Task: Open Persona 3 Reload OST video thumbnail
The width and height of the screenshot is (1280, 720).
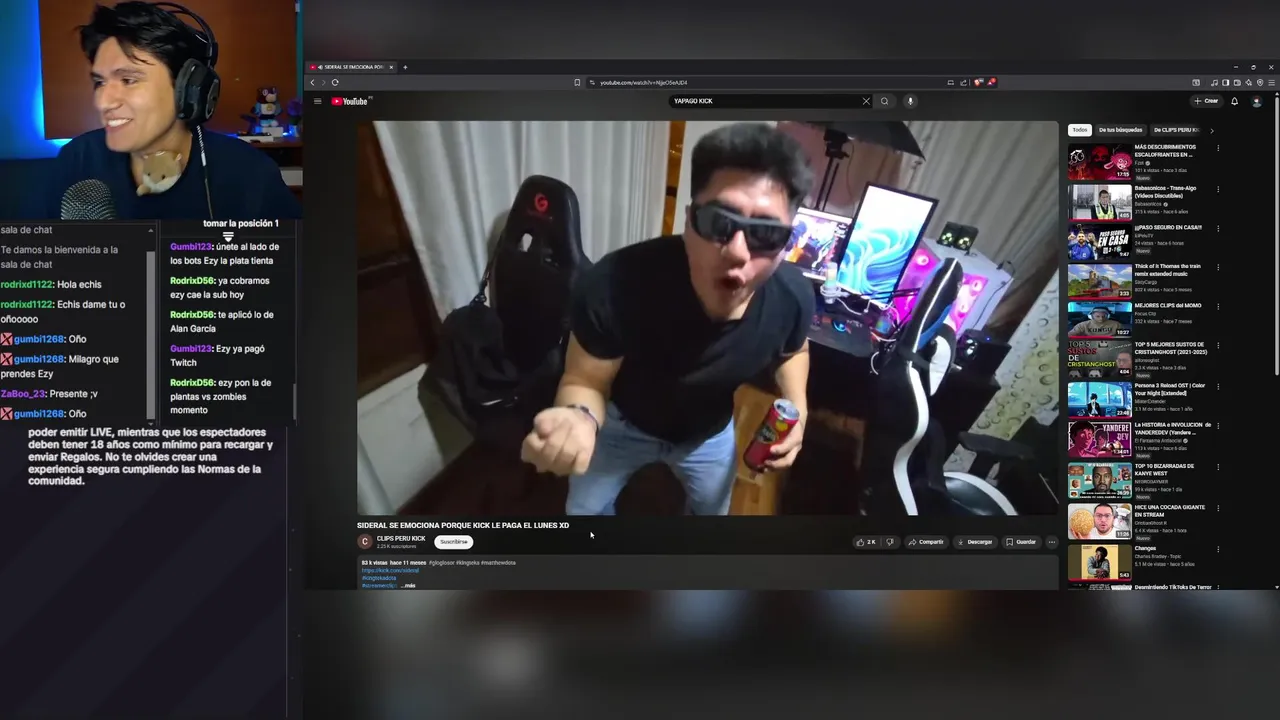Action: coord(1099,399)
